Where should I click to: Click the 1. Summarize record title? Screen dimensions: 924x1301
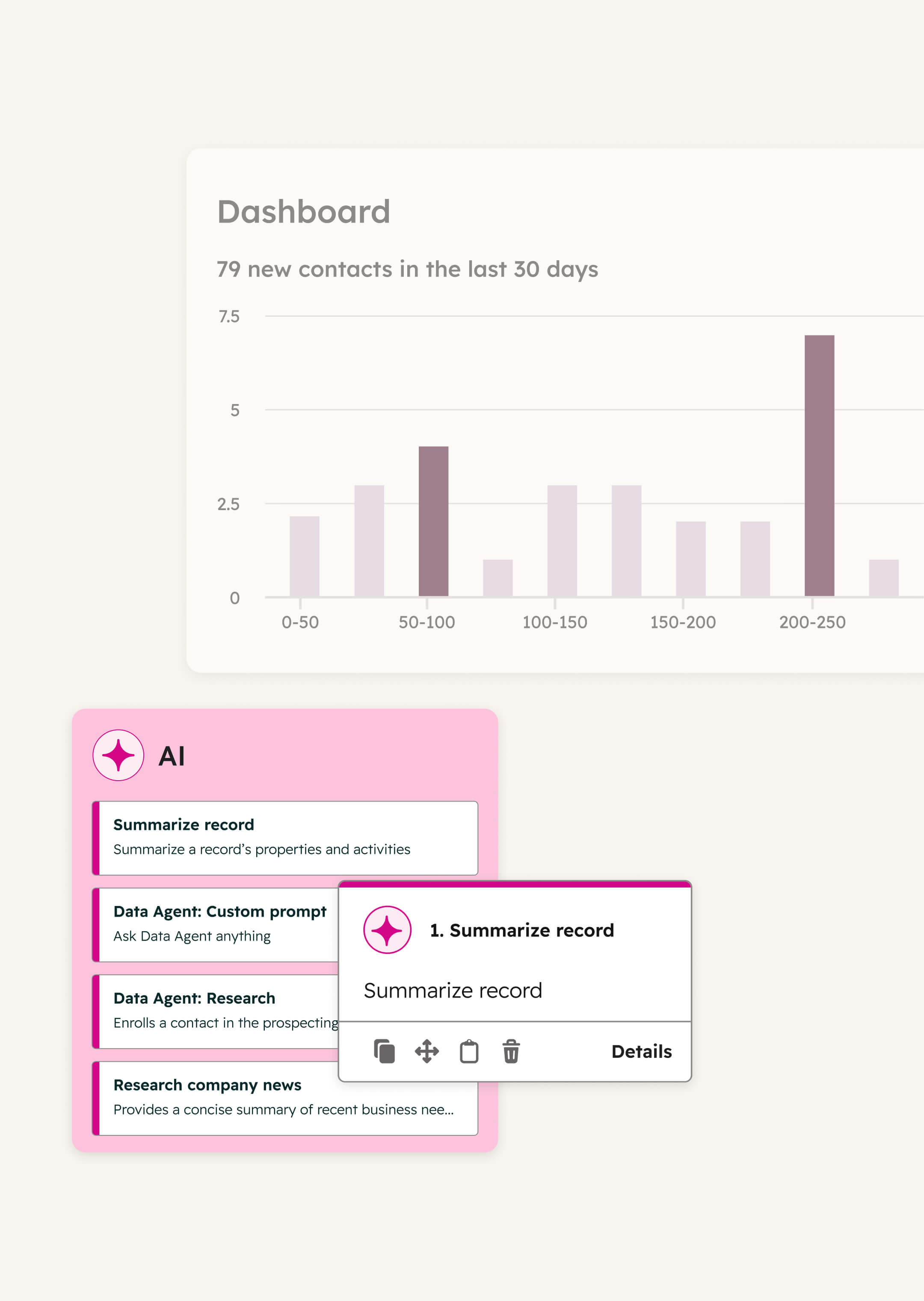(522, 930)
